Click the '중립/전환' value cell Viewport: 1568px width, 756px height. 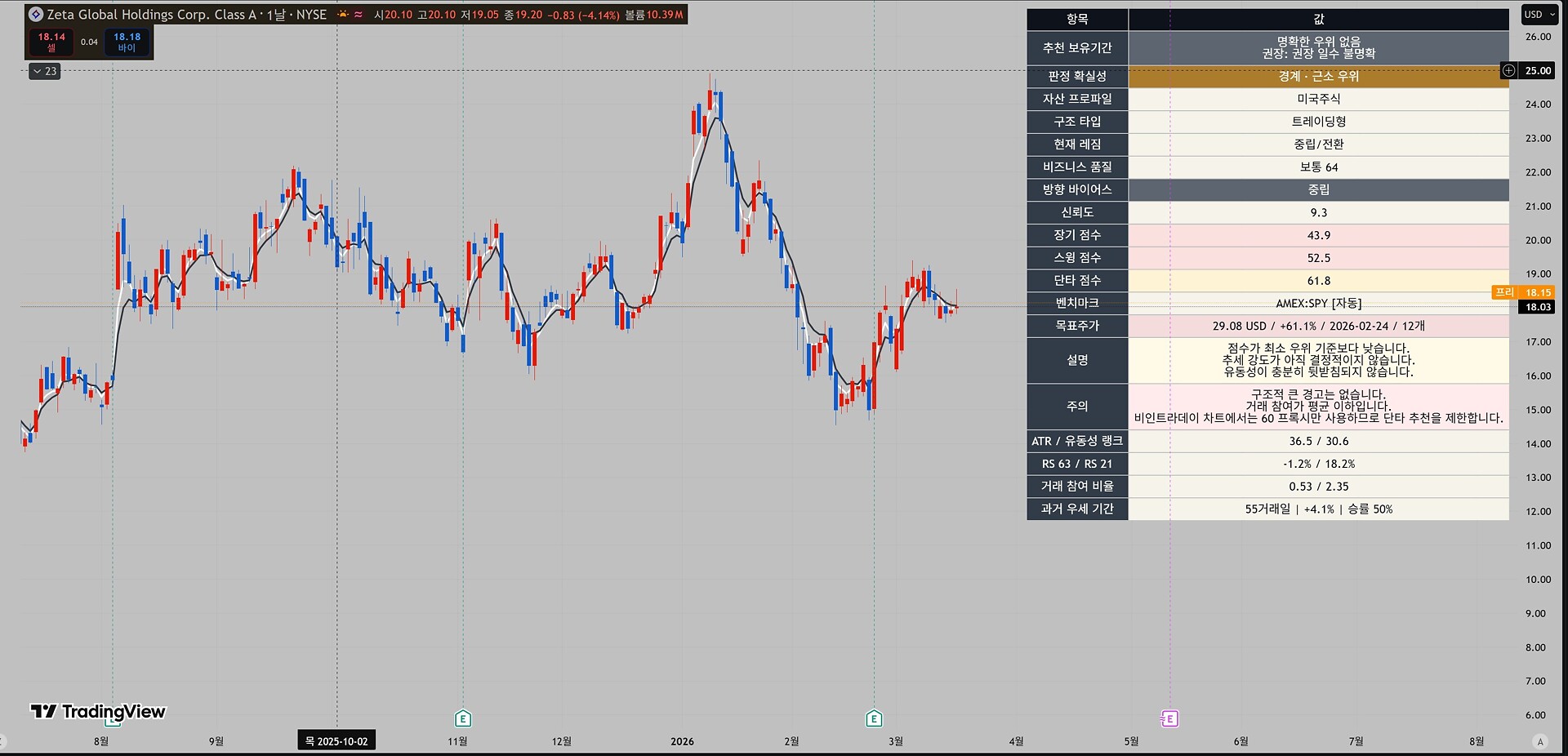click(x=1319, y=145)
